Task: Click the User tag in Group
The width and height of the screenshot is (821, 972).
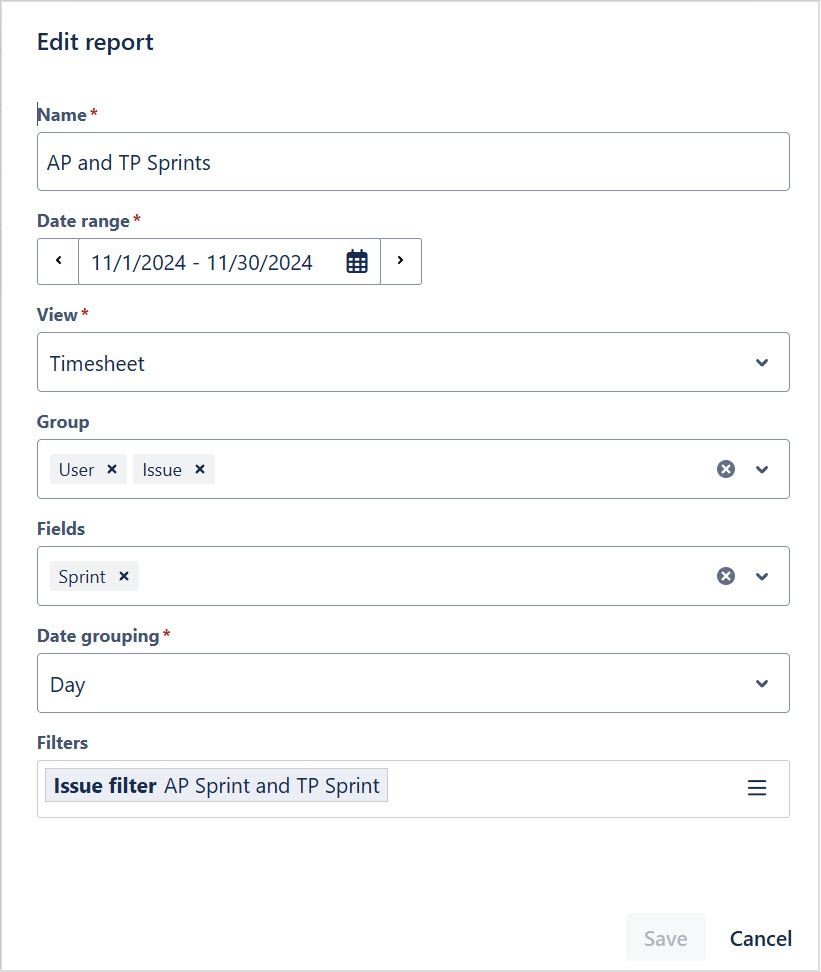Action: tap(76, 470)
